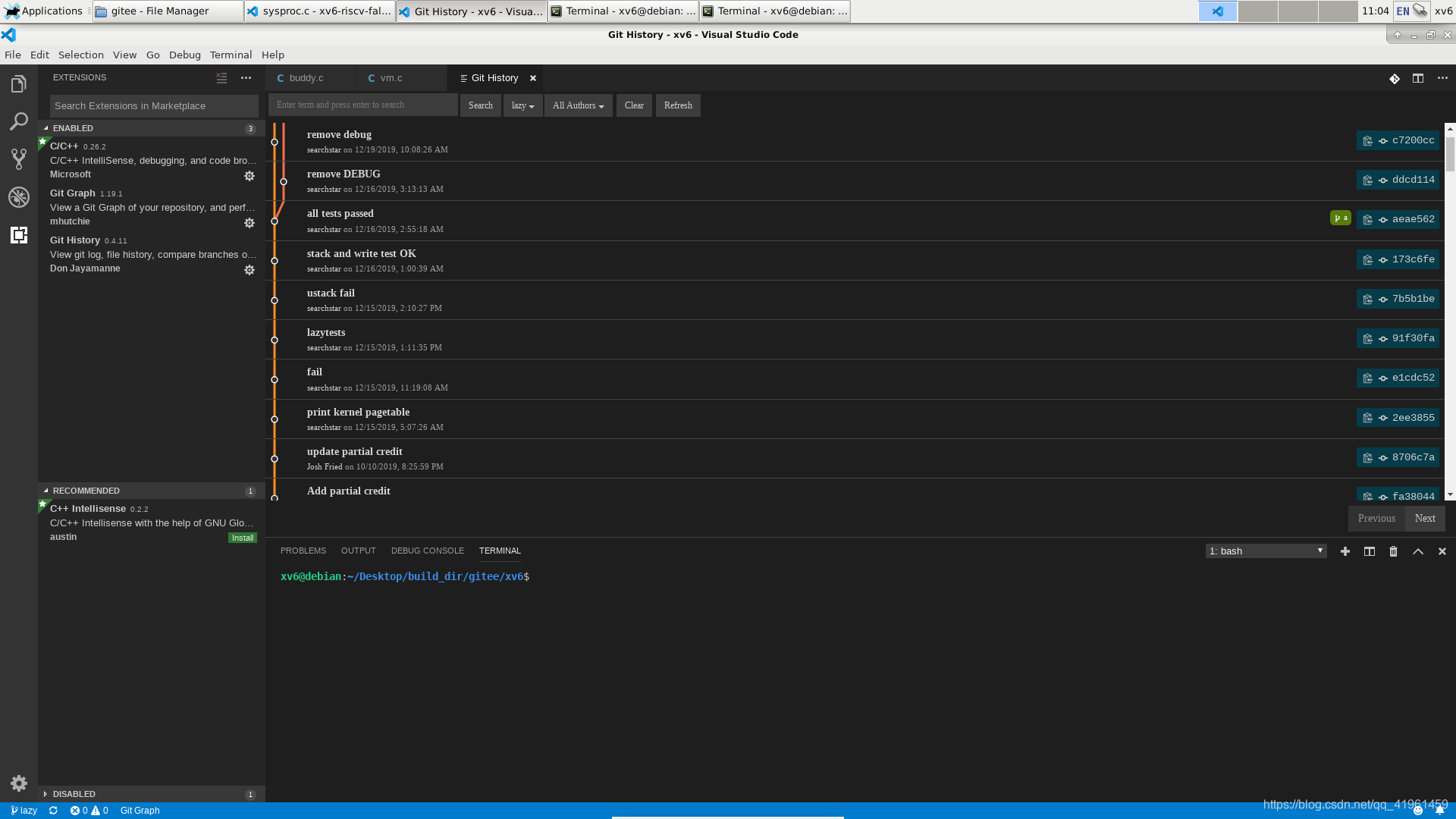1456x819 pixels.
Task: Switch to the buddy.c editor tab
Action: (x=306, y=78)
